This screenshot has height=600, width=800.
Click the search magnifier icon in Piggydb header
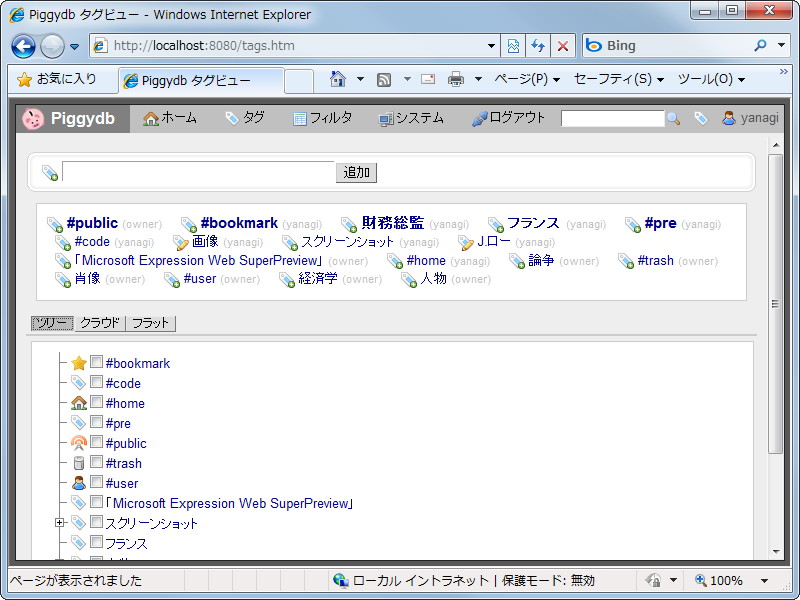(674, 118)
